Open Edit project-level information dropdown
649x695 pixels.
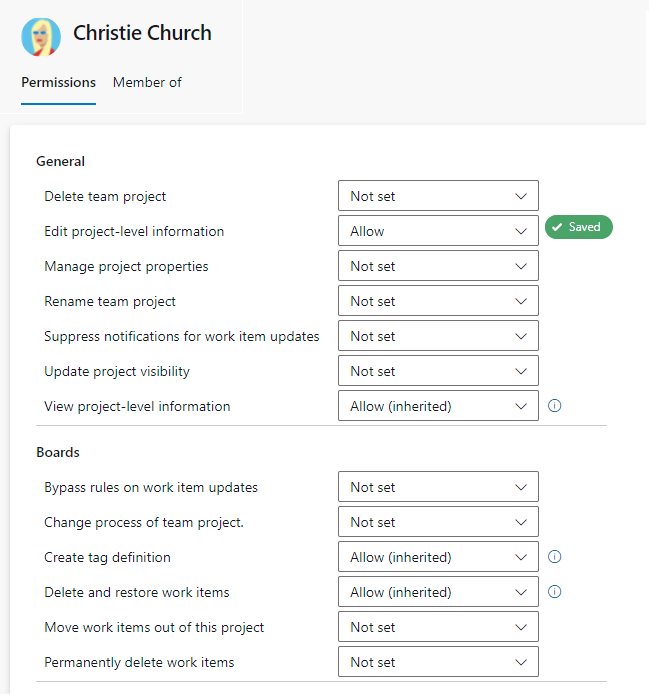[438, 231]
